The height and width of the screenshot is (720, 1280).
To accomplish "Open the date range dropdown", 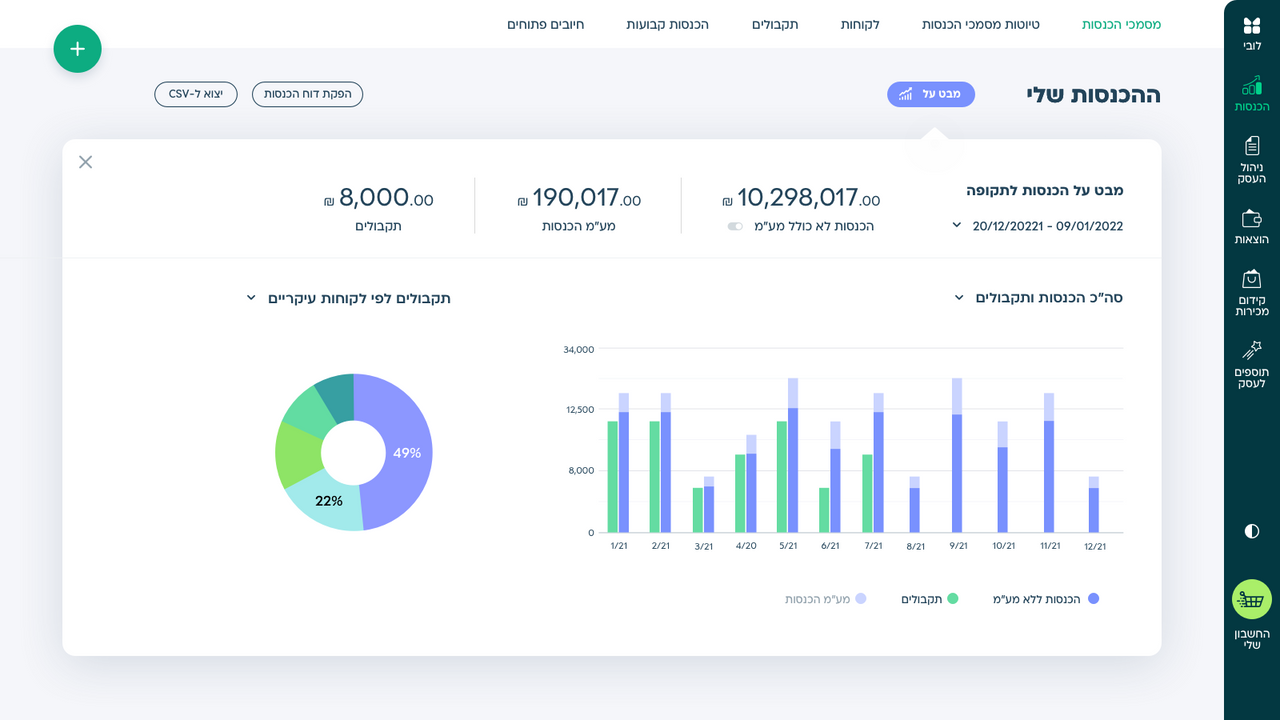I will (957, 226).
